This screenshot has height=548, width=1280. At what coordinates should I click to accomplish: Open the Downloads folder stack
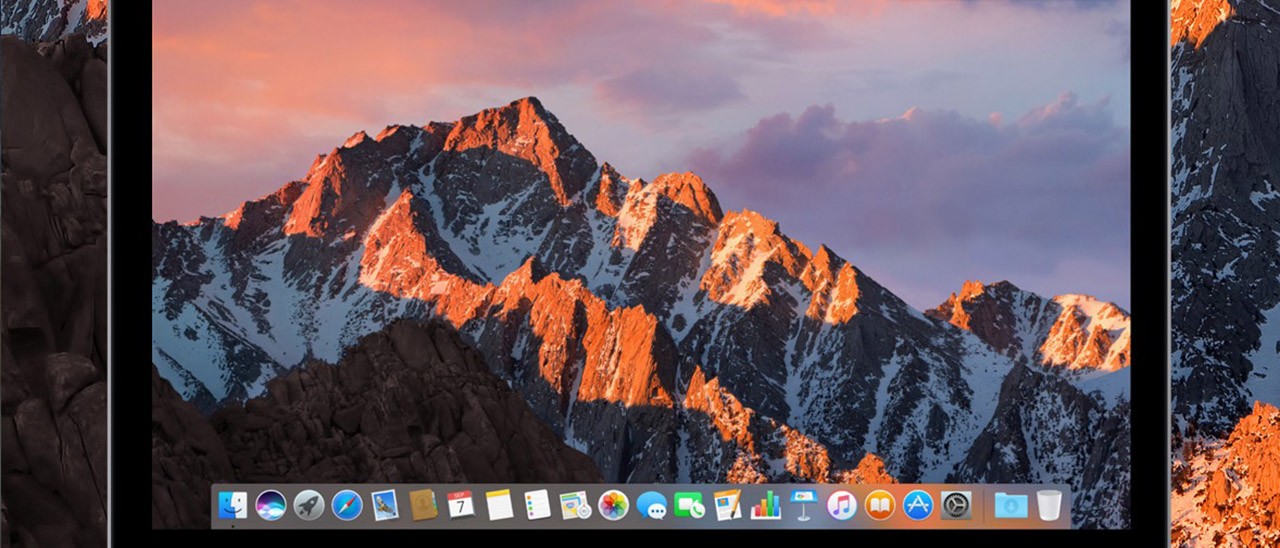pos(1011,505)
